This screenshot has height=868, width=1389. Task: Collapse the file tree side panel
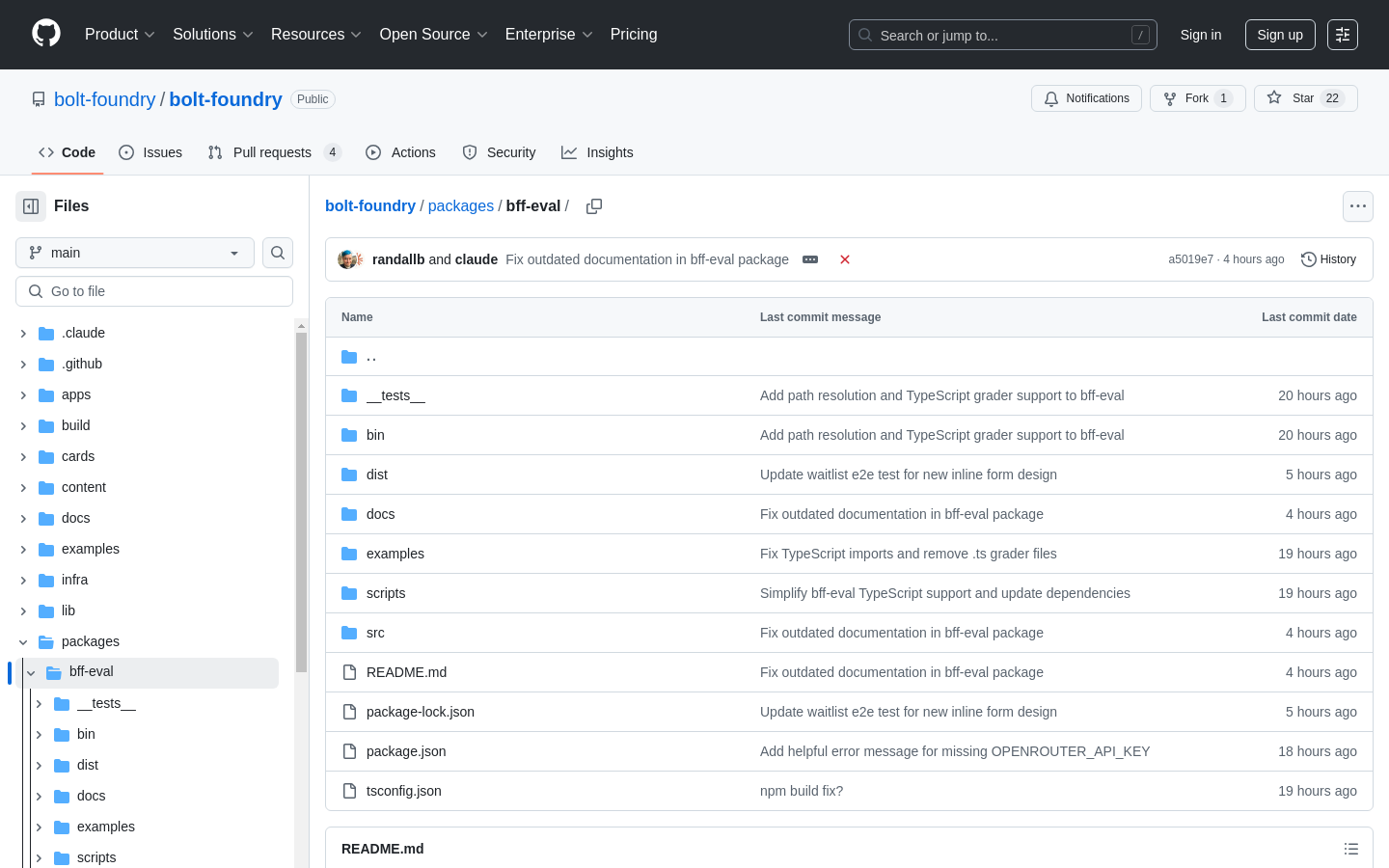click(31, 206)
